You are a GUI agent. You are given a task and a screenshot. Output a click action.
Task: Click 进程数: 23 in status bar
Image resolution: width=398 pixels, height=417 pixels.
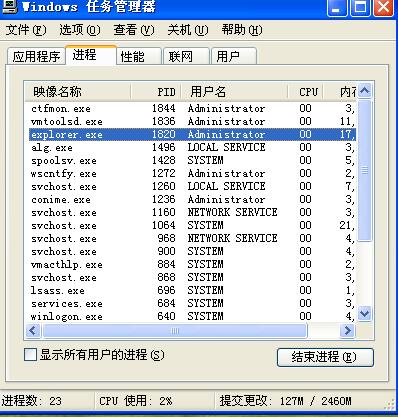click(32, 401)
